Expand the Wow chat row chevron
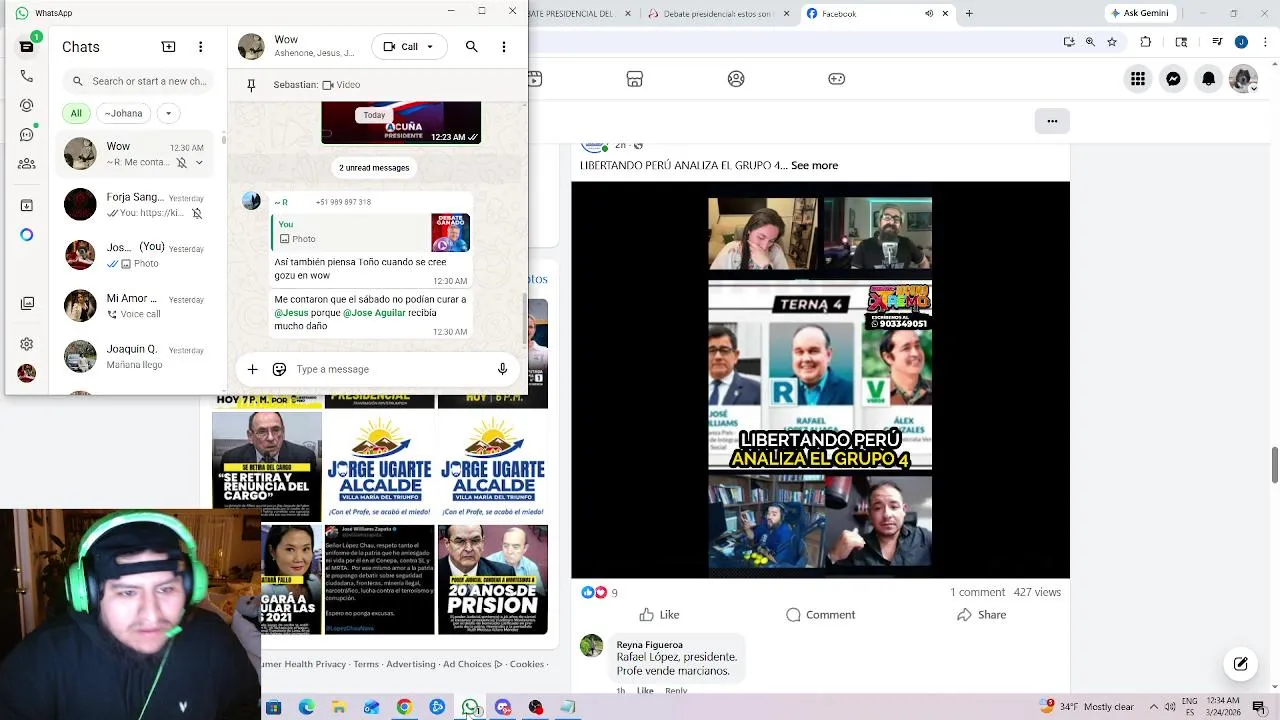Image resolution: width=1280 pixels, height=720 pixels. (x=199, y=162)
